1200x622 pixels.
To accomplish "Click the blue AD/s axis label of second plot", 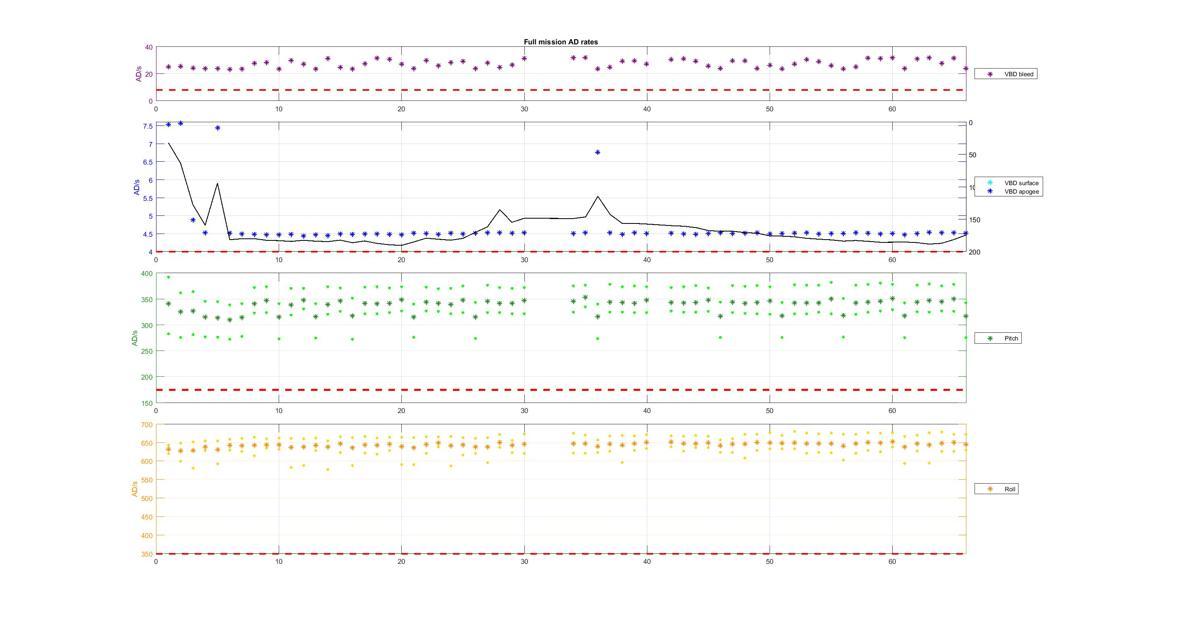I will point(136,188).
